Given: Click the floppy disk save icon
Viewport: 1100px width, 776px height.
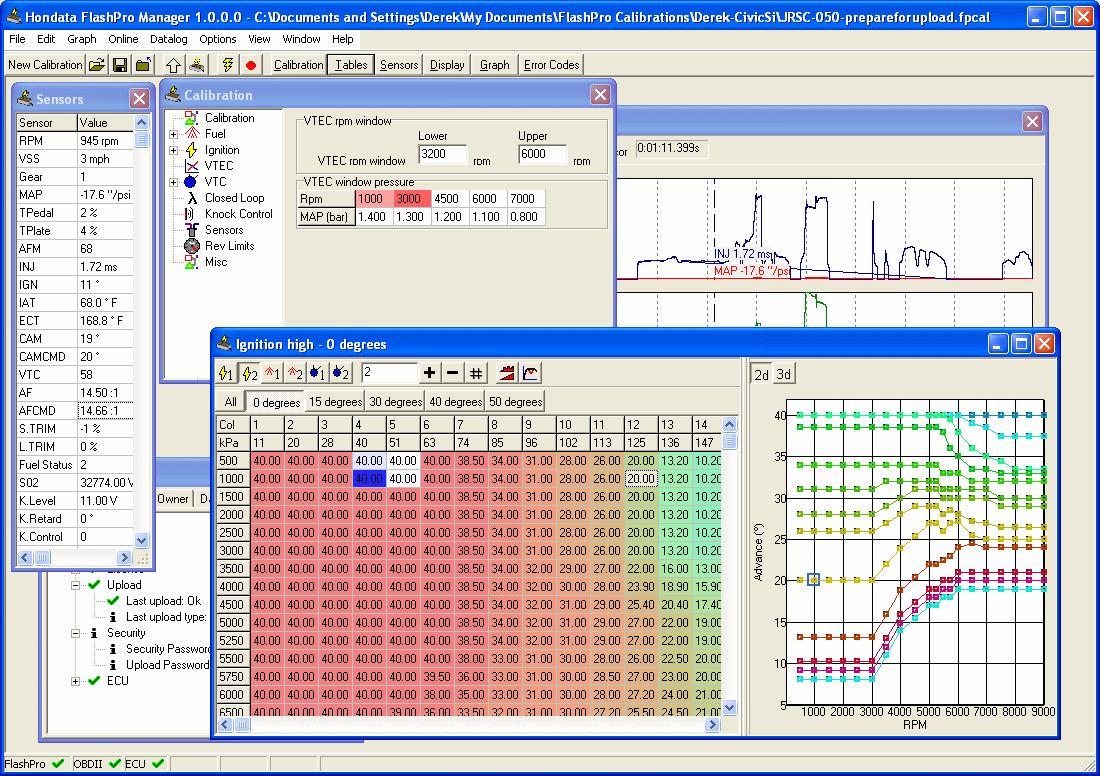Looking at the screenshot, I should (x=120, y=65).
